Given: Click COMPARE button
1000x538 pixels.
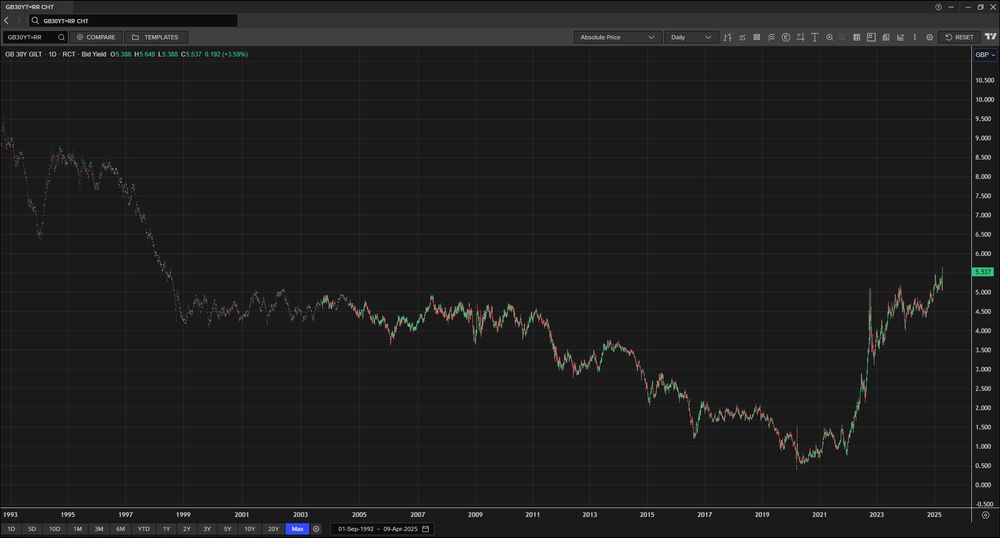Looking at the screenshot, I should [96, 38].
